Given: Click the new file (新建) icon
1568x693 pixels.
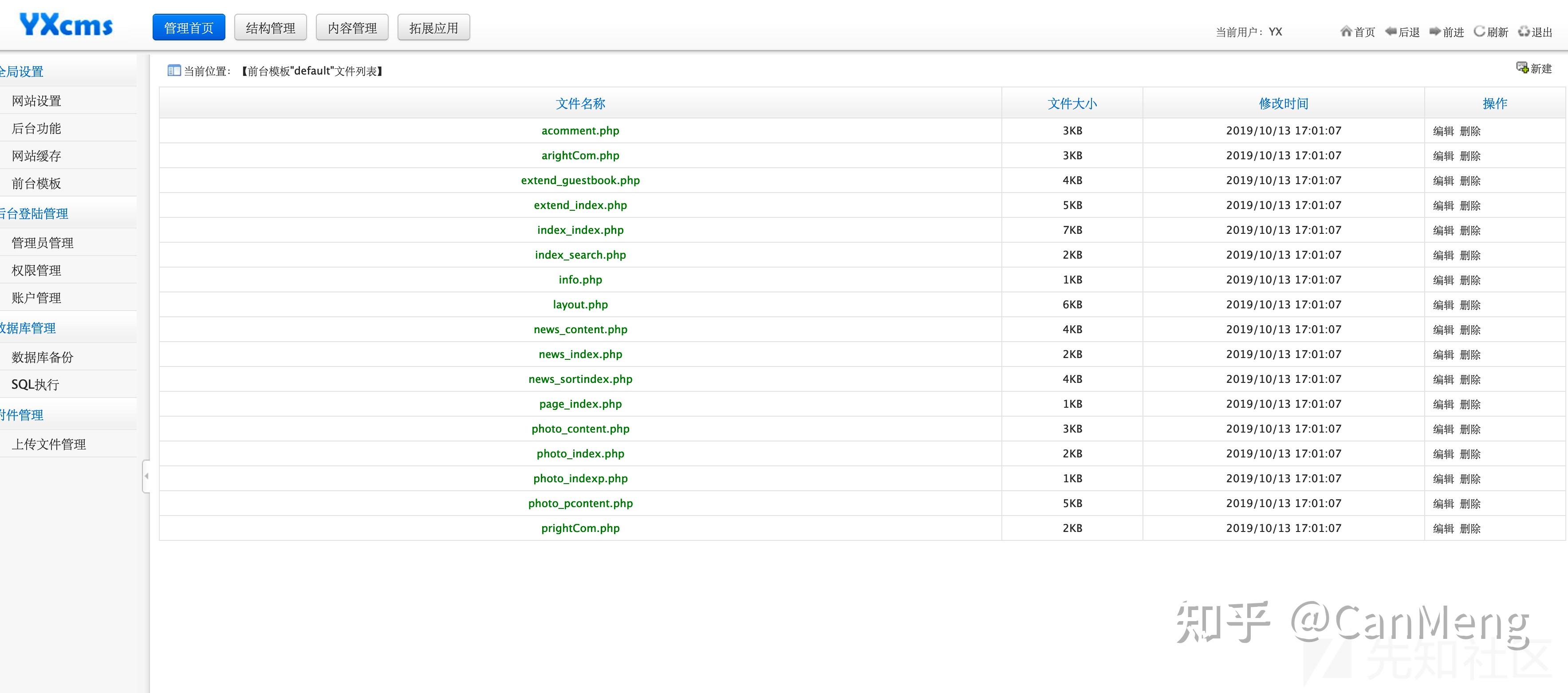Looking at the screenshot, I should point(1522,67).
